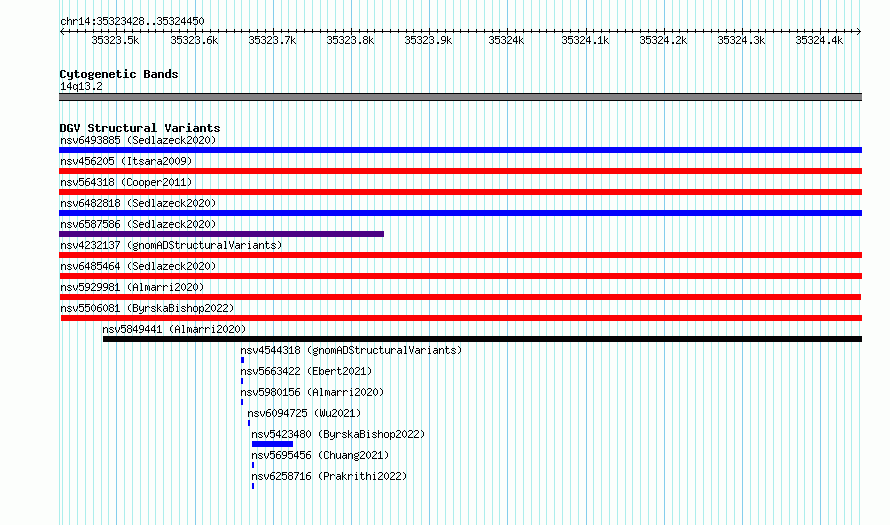890x525 pixels.
Task: Open variant nsv564318 (Cooper2011) label
Action: pyautogui.click(x=126, y=182)
